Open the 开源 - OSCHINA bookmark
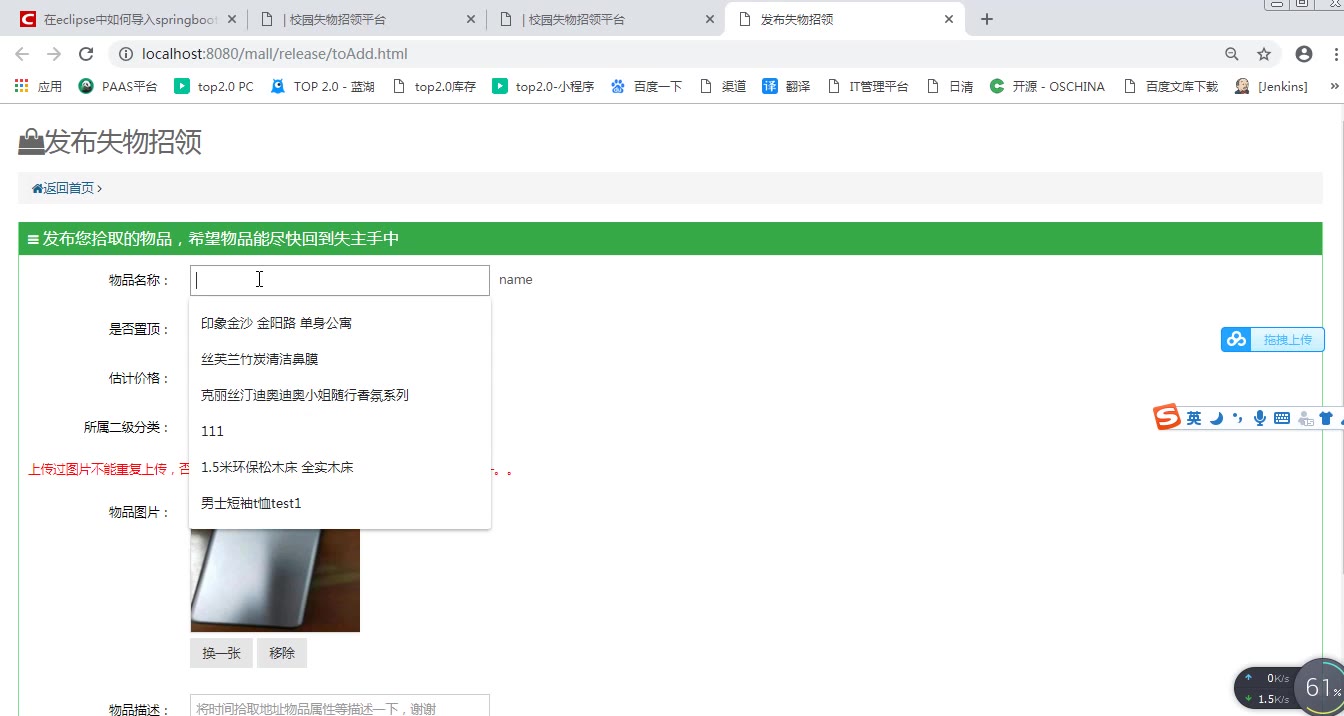Screen dimensions: 1344x716 pyautogui.click(x=1047, y=87)
